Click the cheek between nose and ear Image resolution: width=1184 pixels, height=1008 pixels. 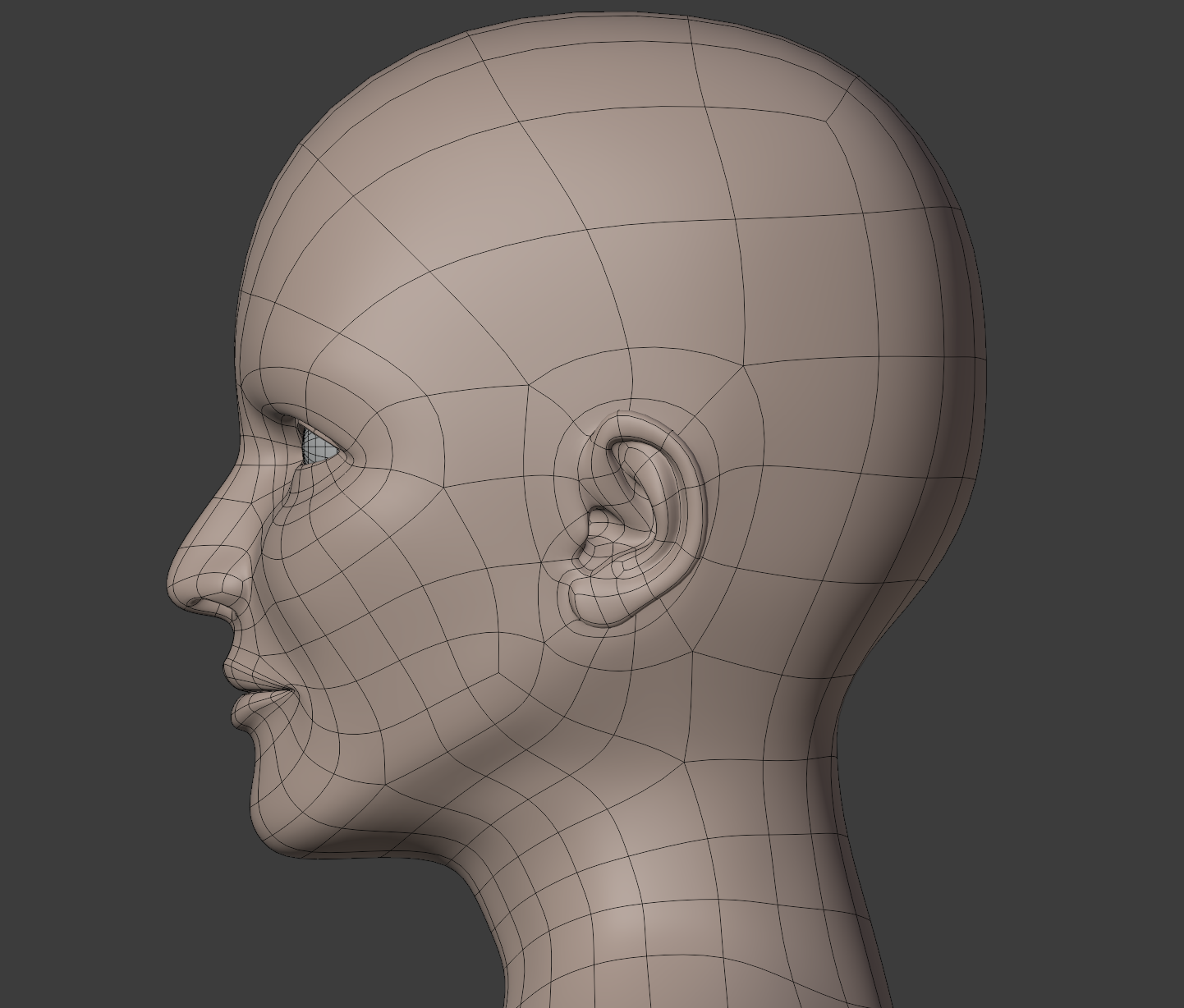point(411,575)
